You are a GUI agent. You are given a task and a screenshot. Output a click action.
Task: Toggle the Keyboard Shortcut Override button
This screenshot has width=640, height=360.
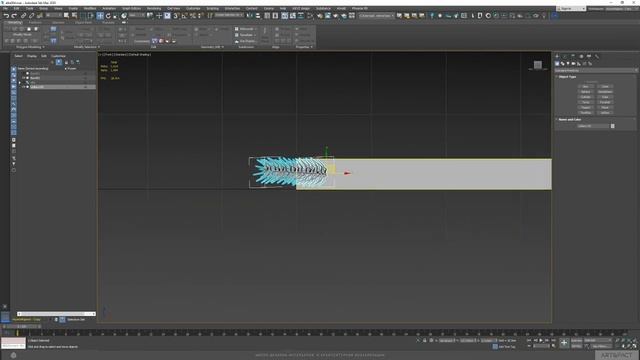[167, 16]
